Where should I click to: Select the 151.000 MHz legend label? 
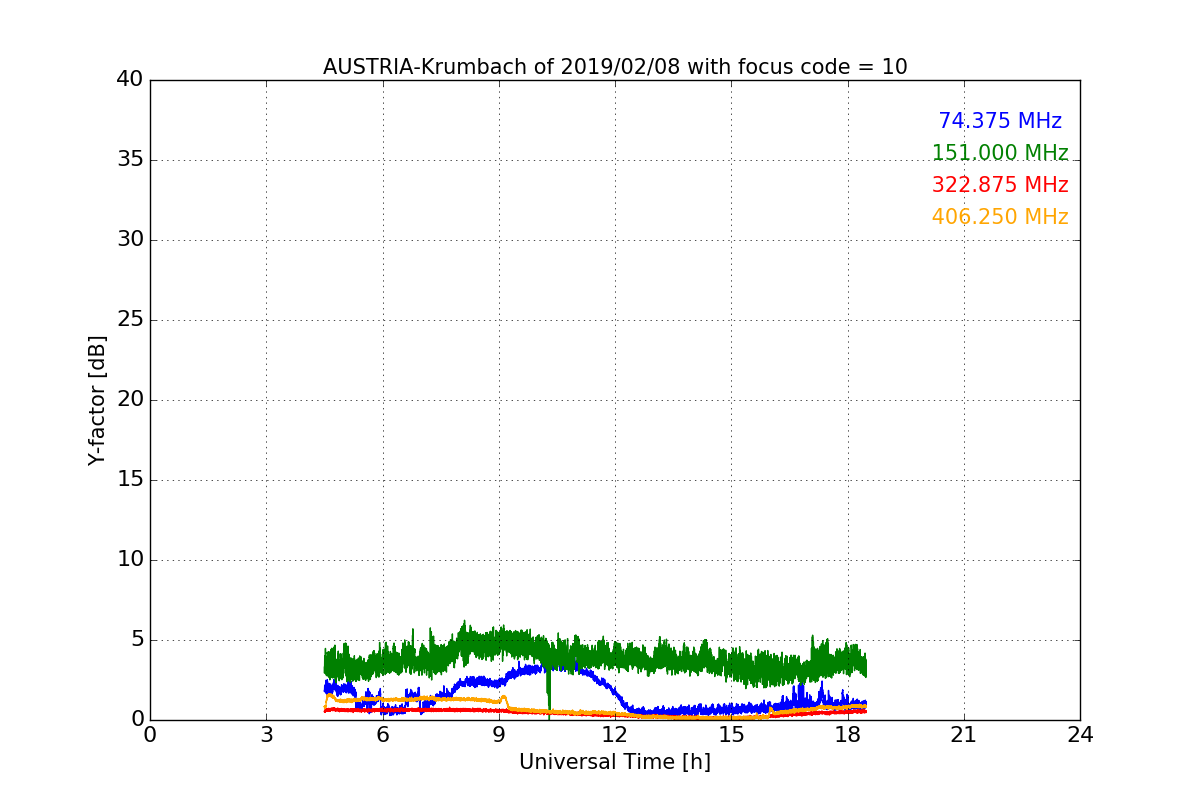point(1000,153)
